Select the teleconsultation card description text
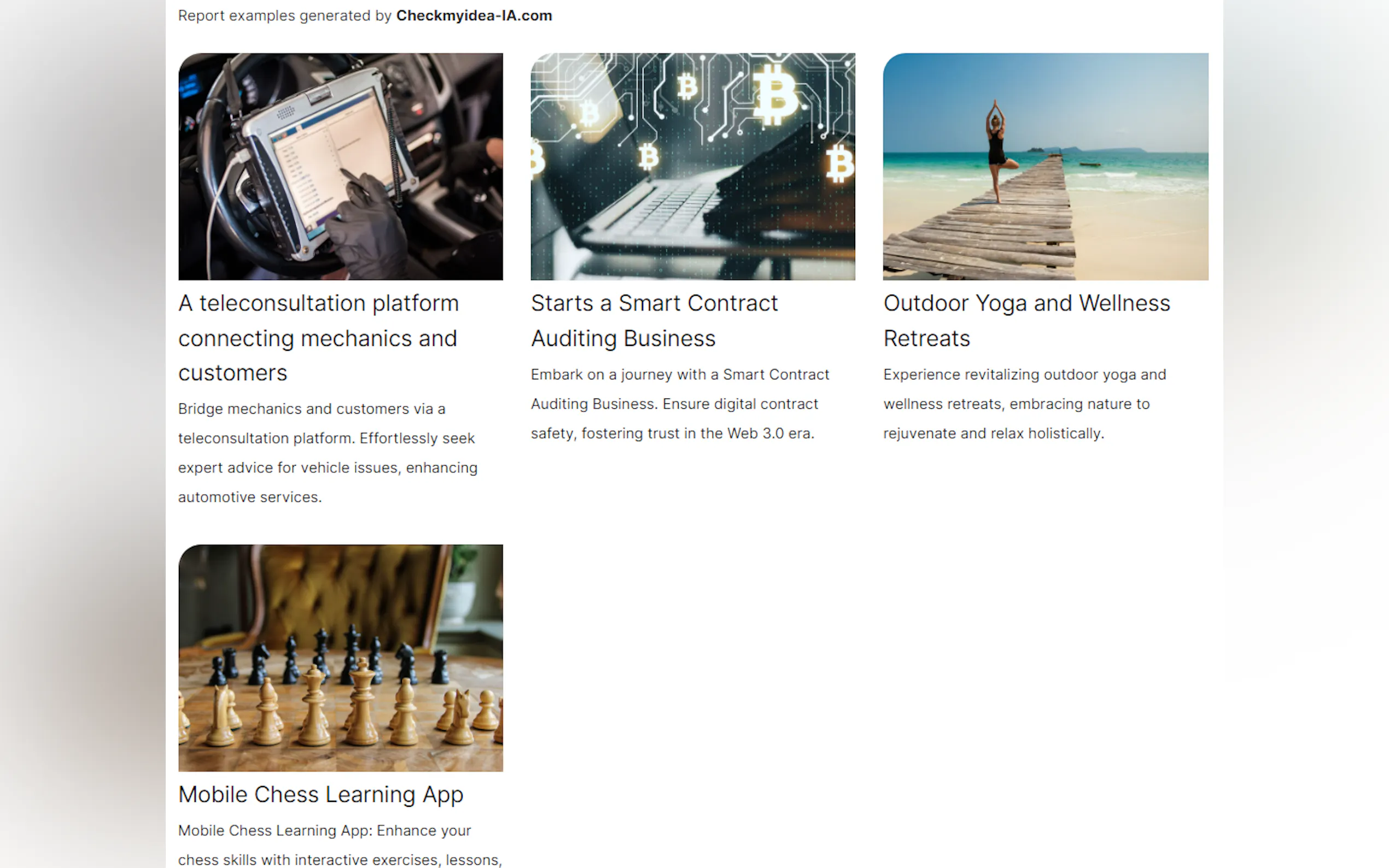This screenshot has width=1389, height=868. tap(328, 453)
